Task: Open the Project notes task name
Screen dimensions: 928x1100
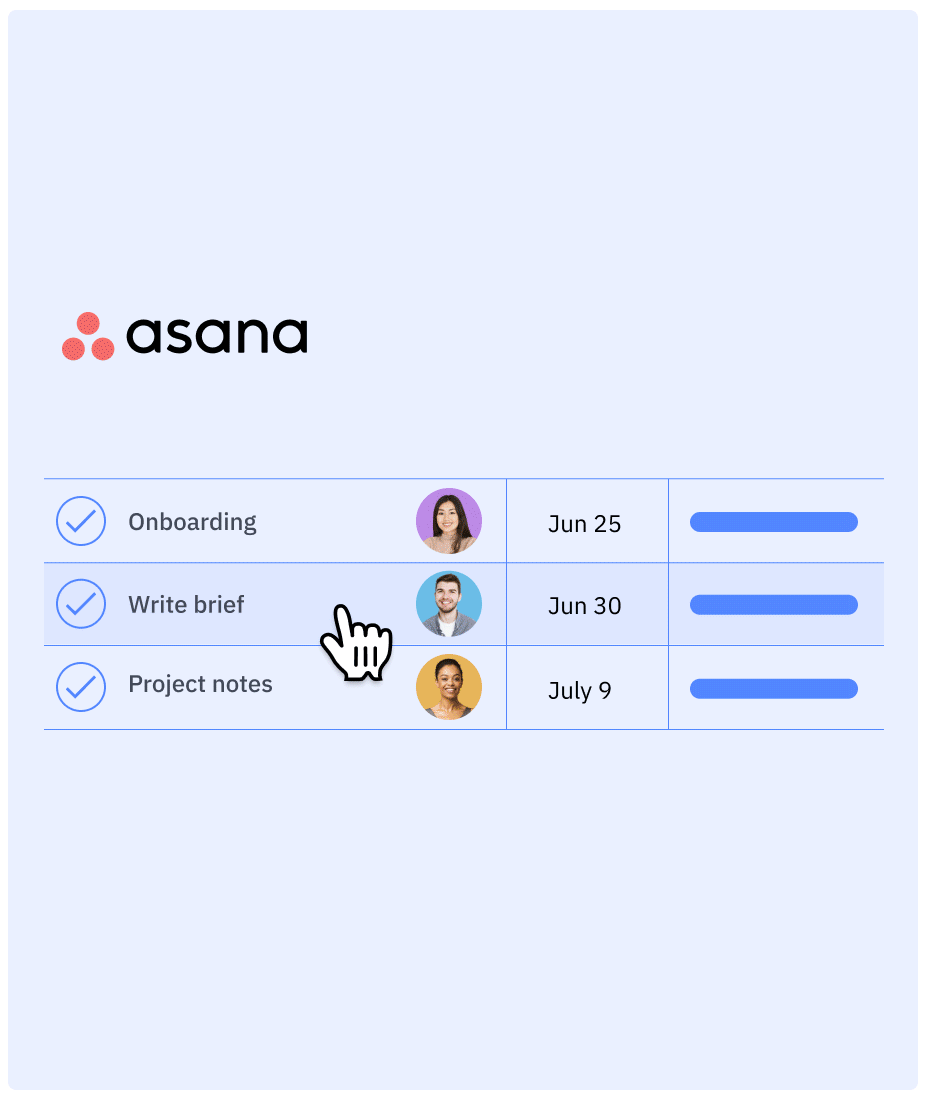Action: pos(200,685)
